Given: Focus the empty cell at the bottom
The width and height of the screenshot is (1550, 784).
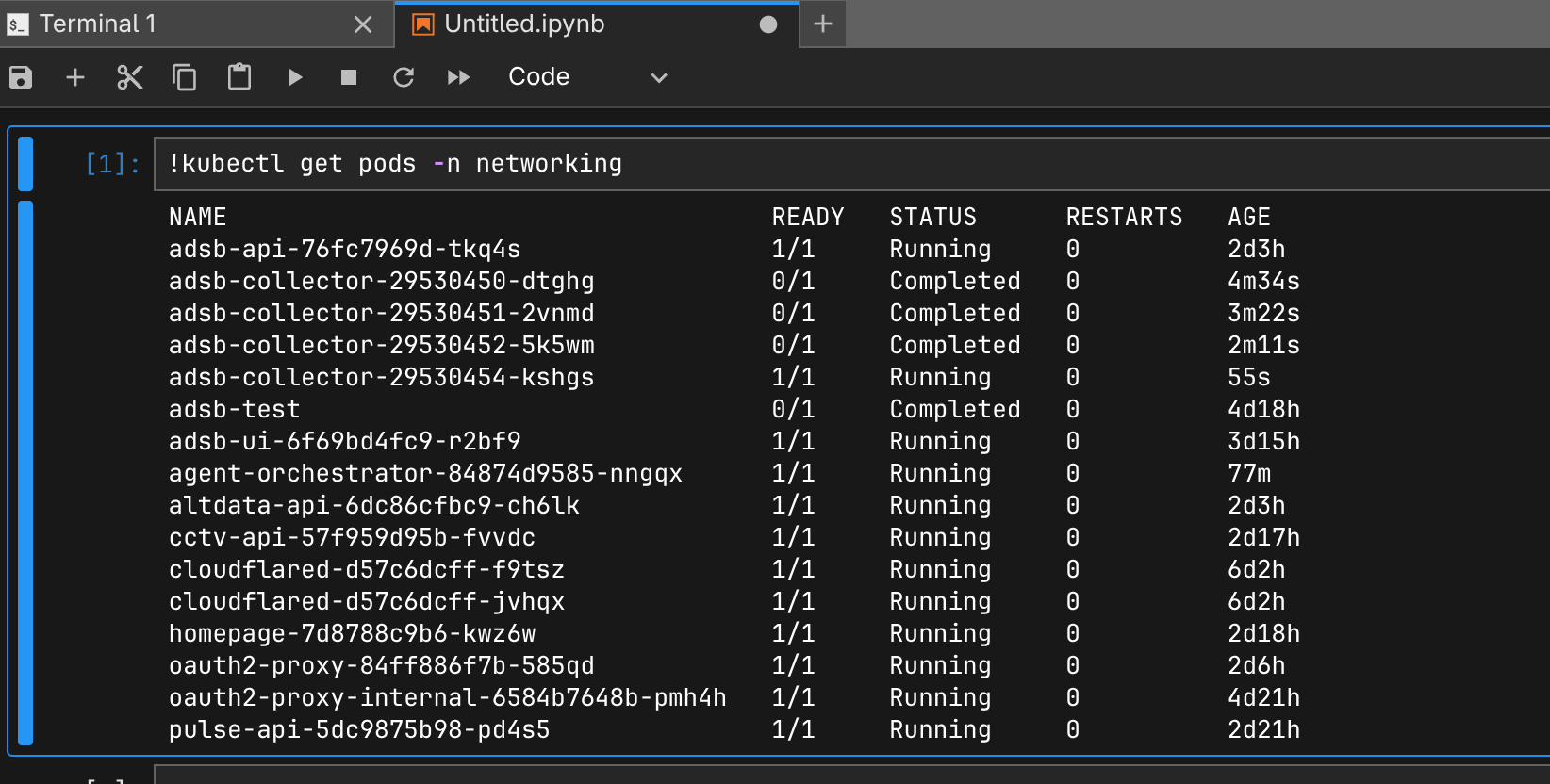Looking at the screenshot, I should (849, 776).
